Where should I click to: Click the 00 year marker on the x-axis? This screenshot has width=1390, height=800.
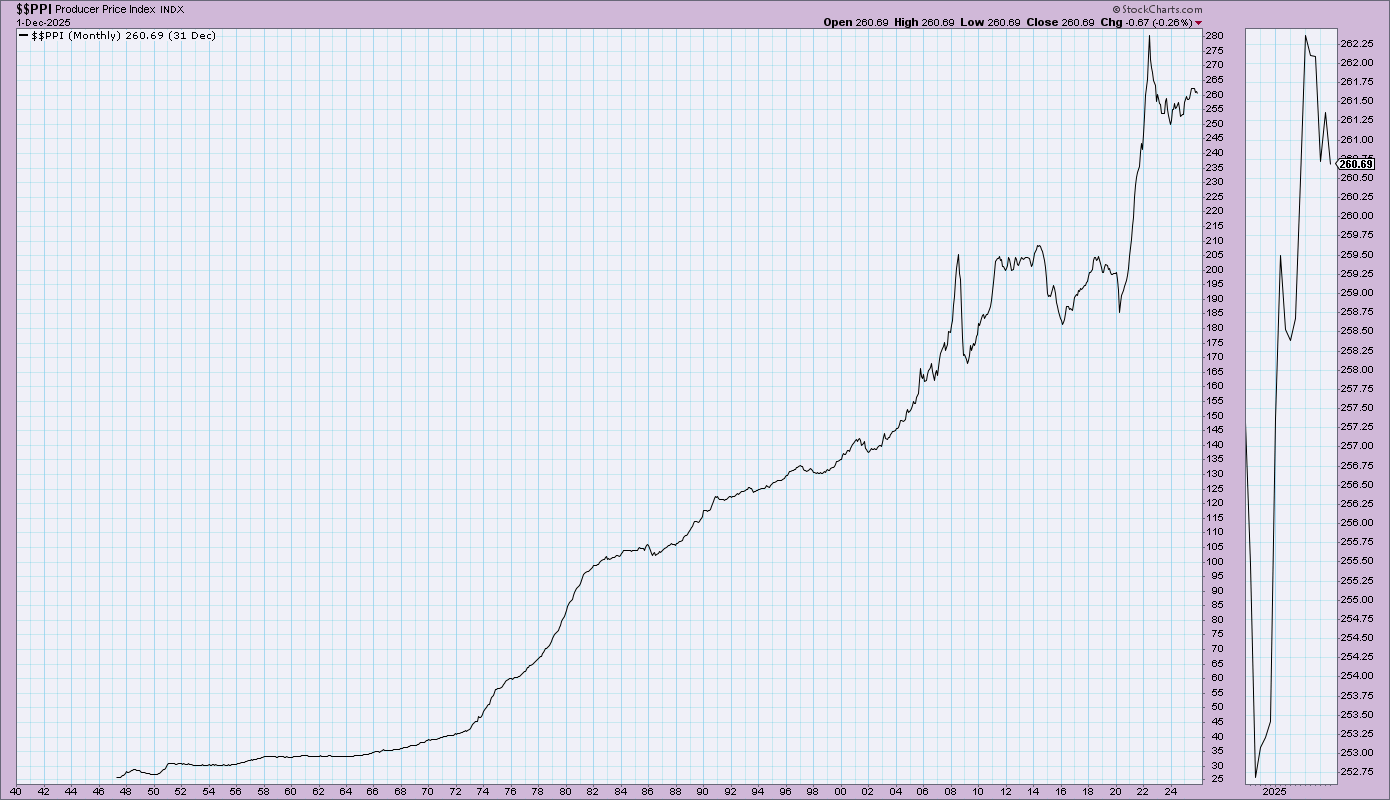tap(840, 790)
